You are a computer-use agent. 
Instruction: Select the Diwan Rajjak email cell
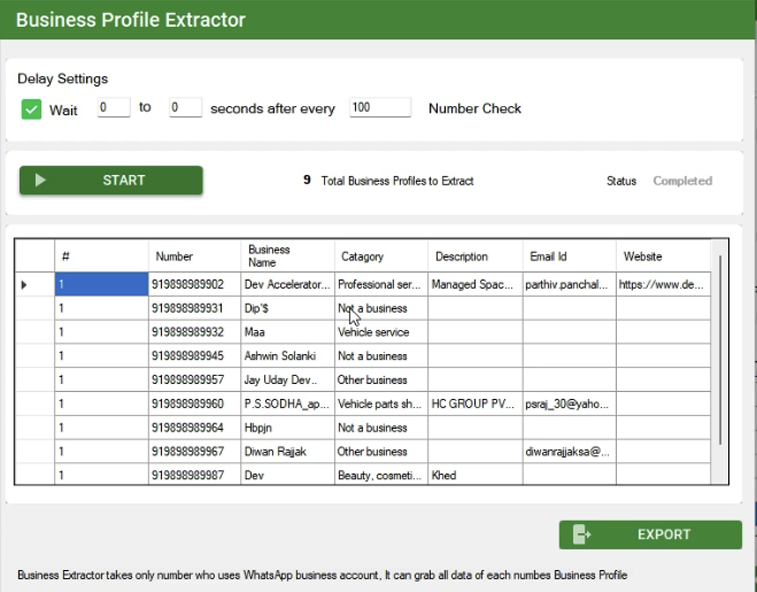[568, 452]
